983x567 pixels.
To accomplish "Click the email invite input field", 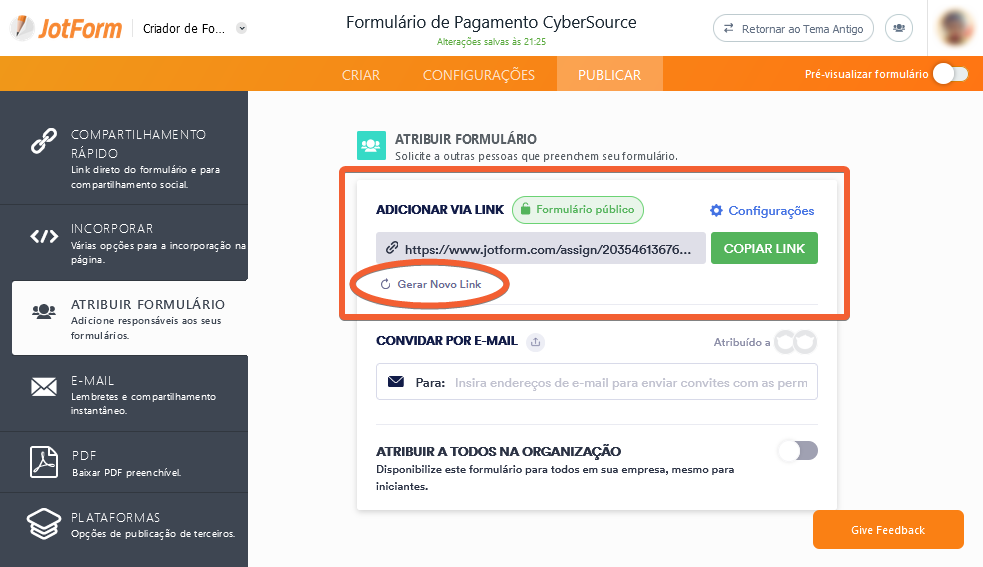I will pyautogui.click(x=630, y=382).
